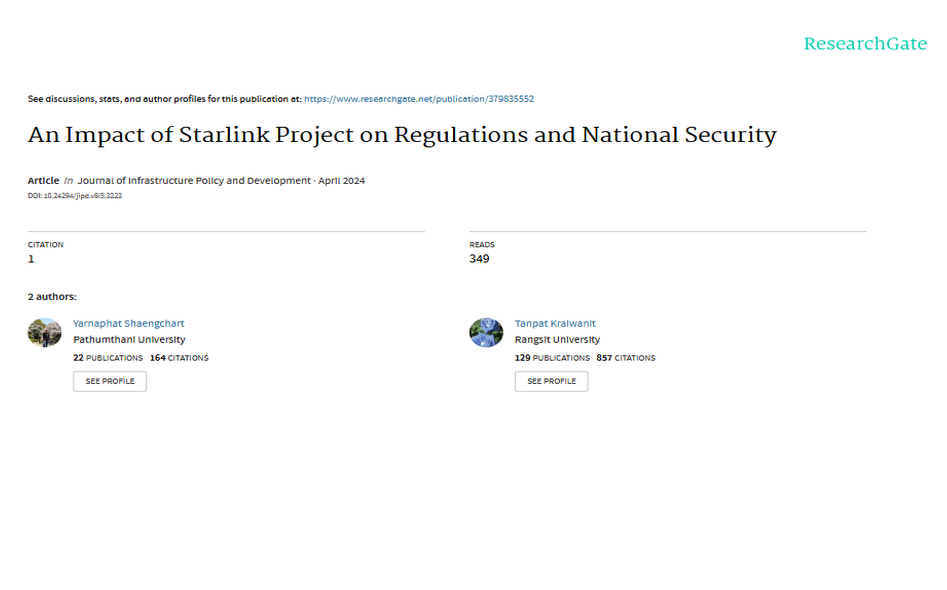
Task: Click the Pathumthani University affiliation
Action: pyautogui.click(x=129, y=339)
